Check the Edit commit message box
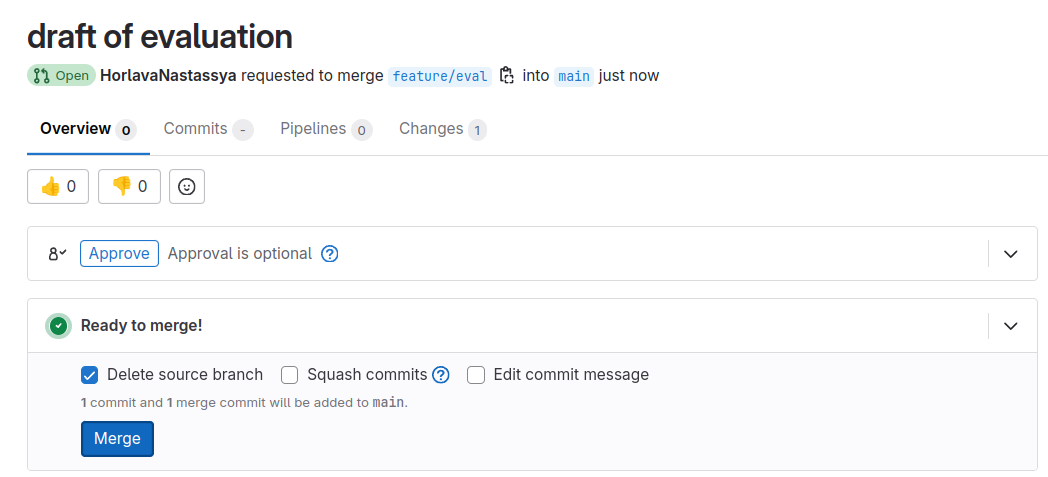This screenshot has height=477, width=1048. (476, 375)
